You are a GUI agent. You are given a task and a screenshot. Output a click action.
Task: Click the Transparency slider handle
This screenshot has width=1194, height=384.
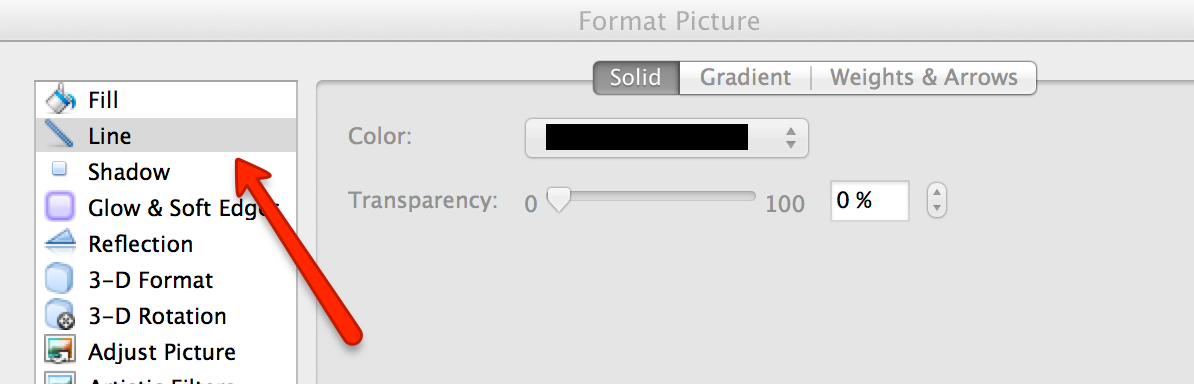pyautogui.click(x=559, y=200)
